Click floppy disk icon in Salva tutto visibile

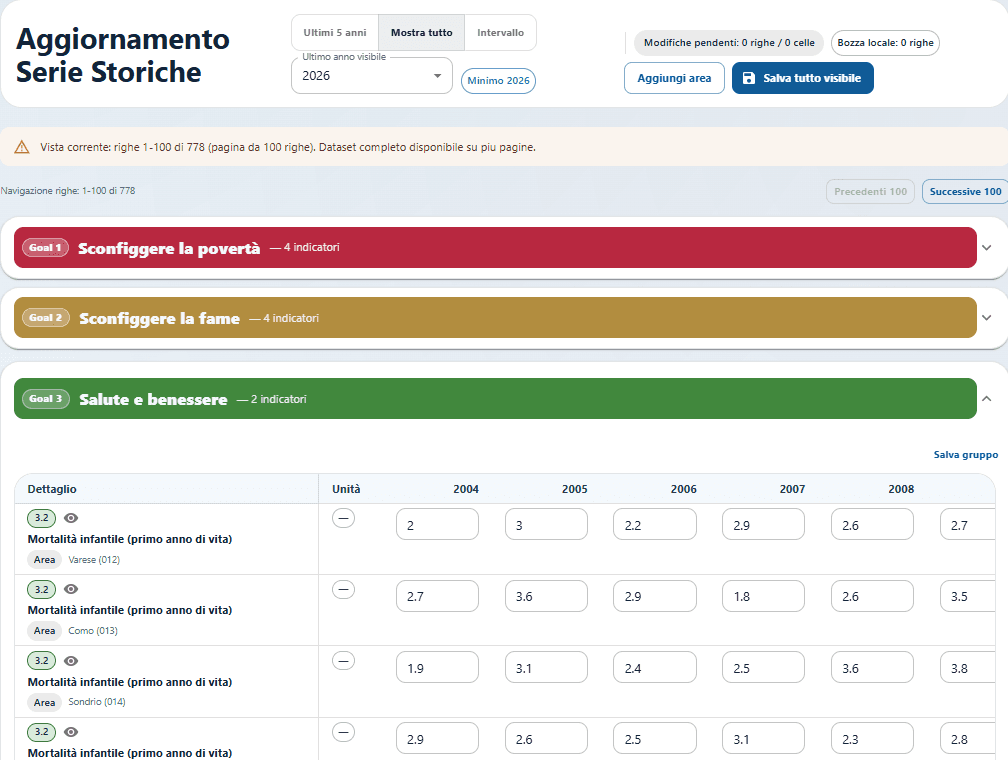749,78
